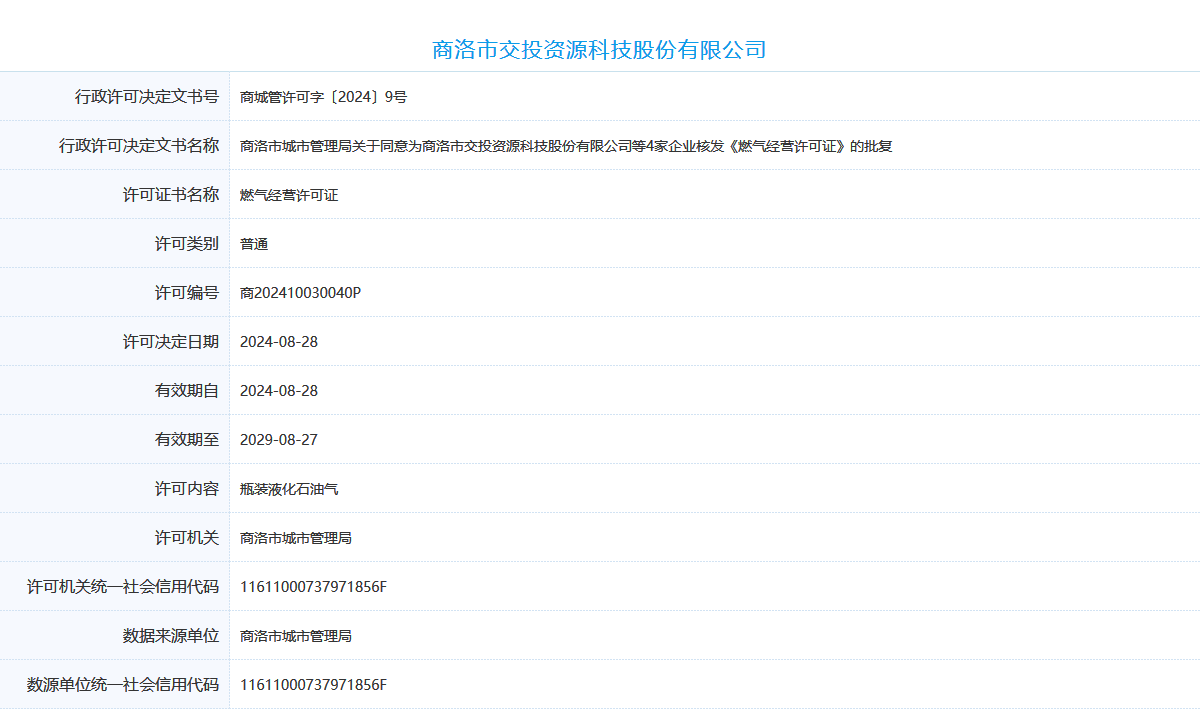Viewport: 1202px width, 713px height.
Task: Select the label 行政许可决定文书号
Action: point(147,97)
